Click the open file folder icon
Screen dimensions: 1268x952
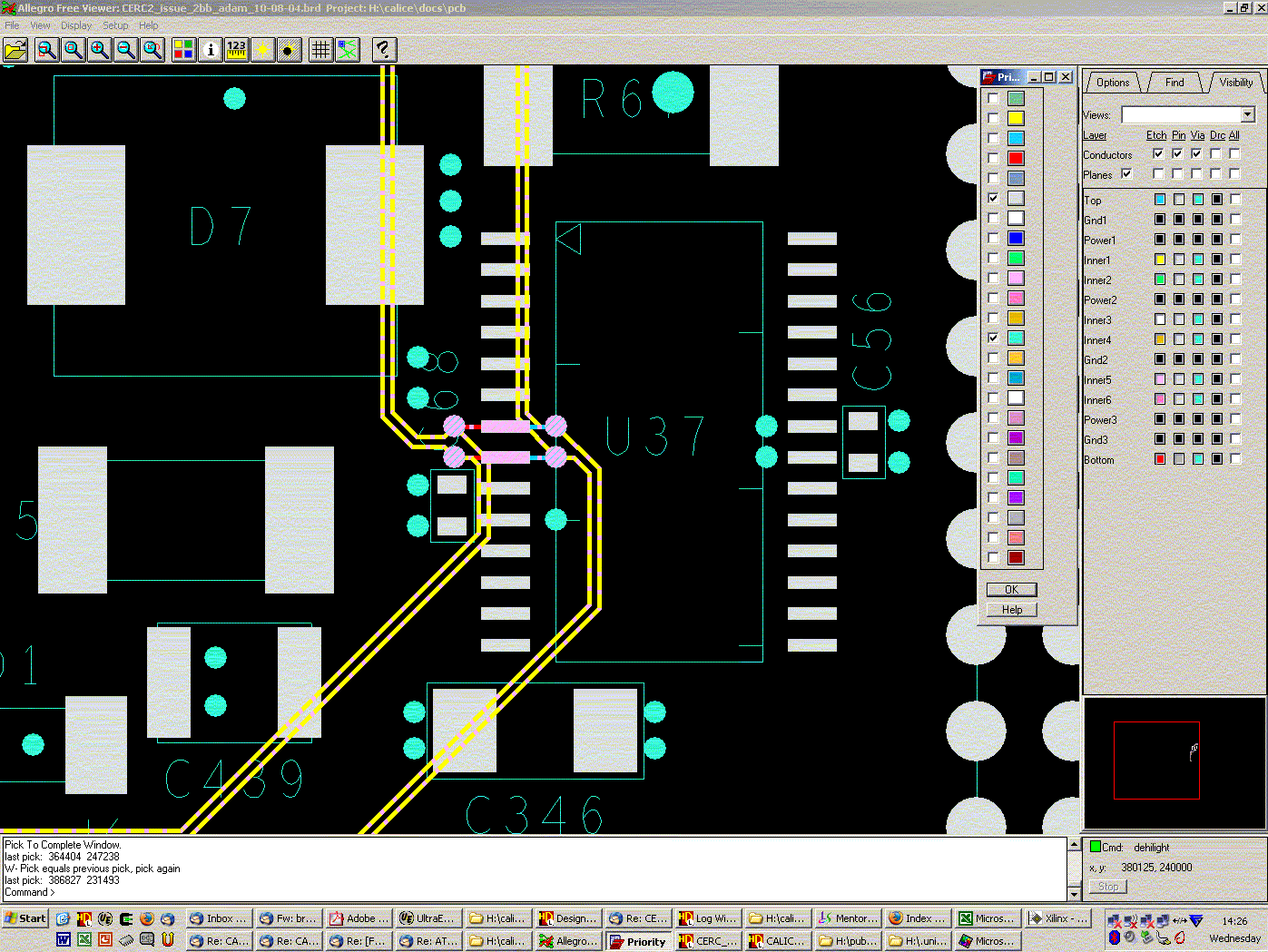15,50
